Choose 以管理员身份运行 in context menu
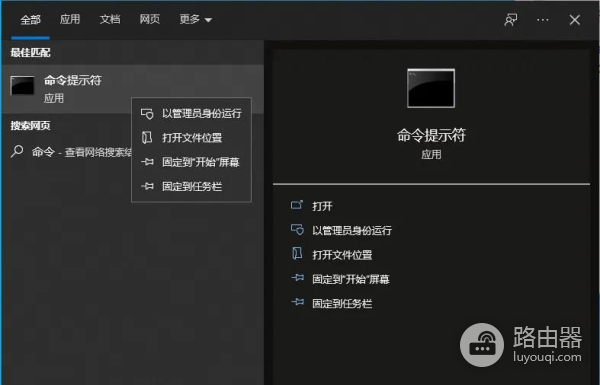 (191, 113)
